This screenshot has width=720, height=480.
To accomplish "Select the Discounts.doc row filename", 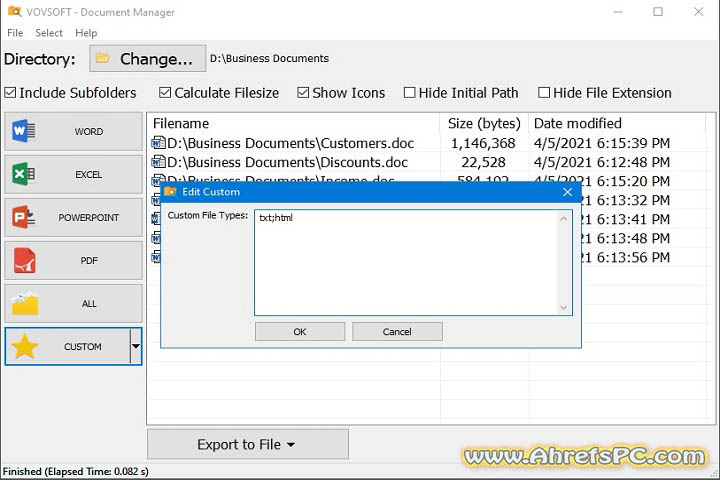I will pyautogui.click(x=287, y=162).
